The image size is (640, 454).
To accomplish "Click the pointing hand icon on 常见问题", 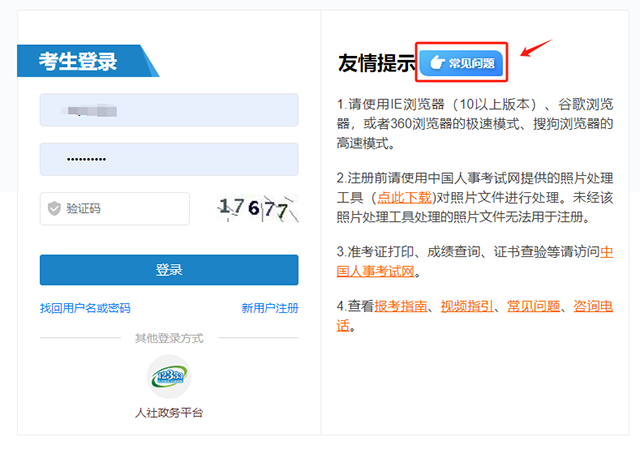I will point(437,63).
